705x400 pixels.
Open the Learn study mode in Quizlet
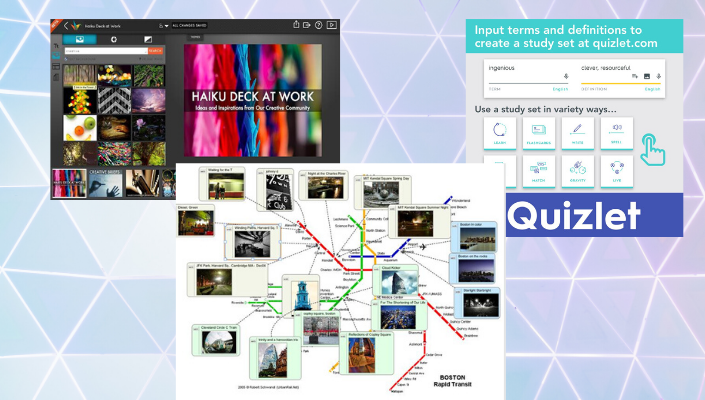tap(500, 133)
